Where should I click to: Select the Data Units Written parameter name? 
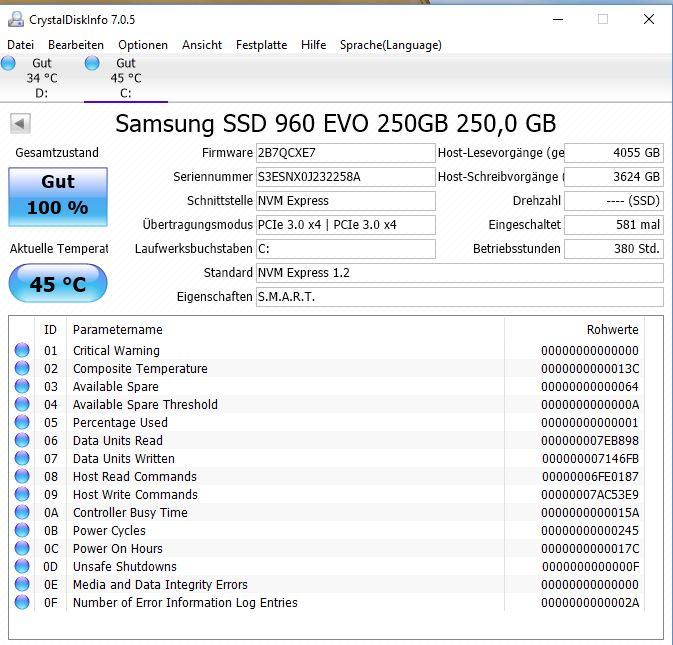point(124,459)
